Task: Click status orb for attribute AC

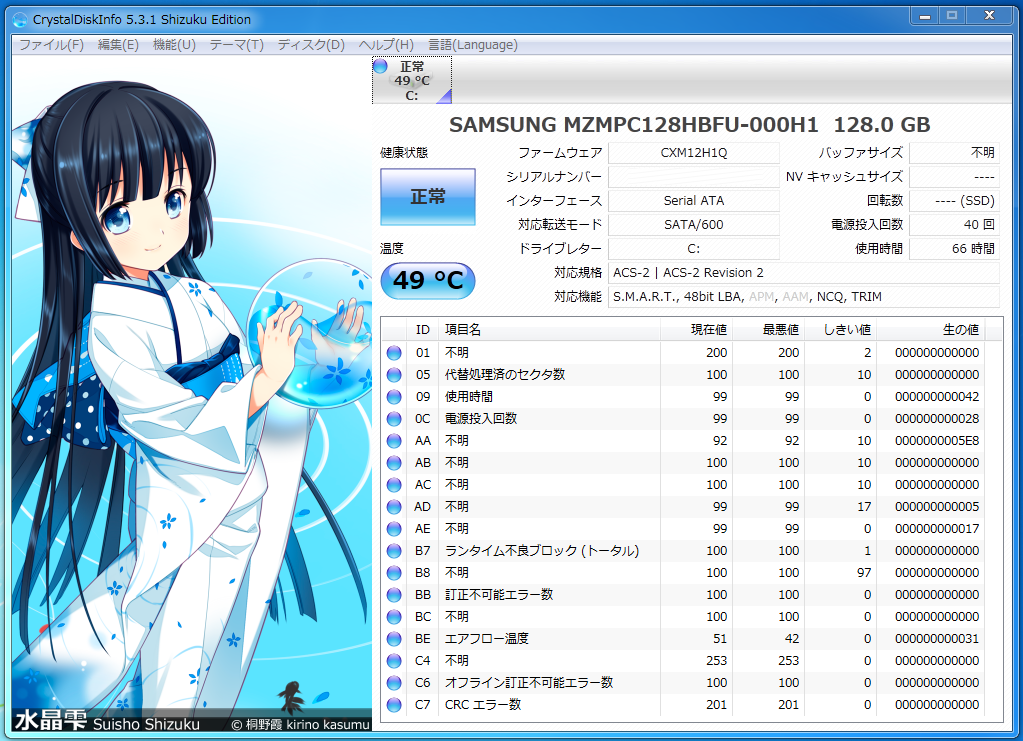Action: pos(394,485)
